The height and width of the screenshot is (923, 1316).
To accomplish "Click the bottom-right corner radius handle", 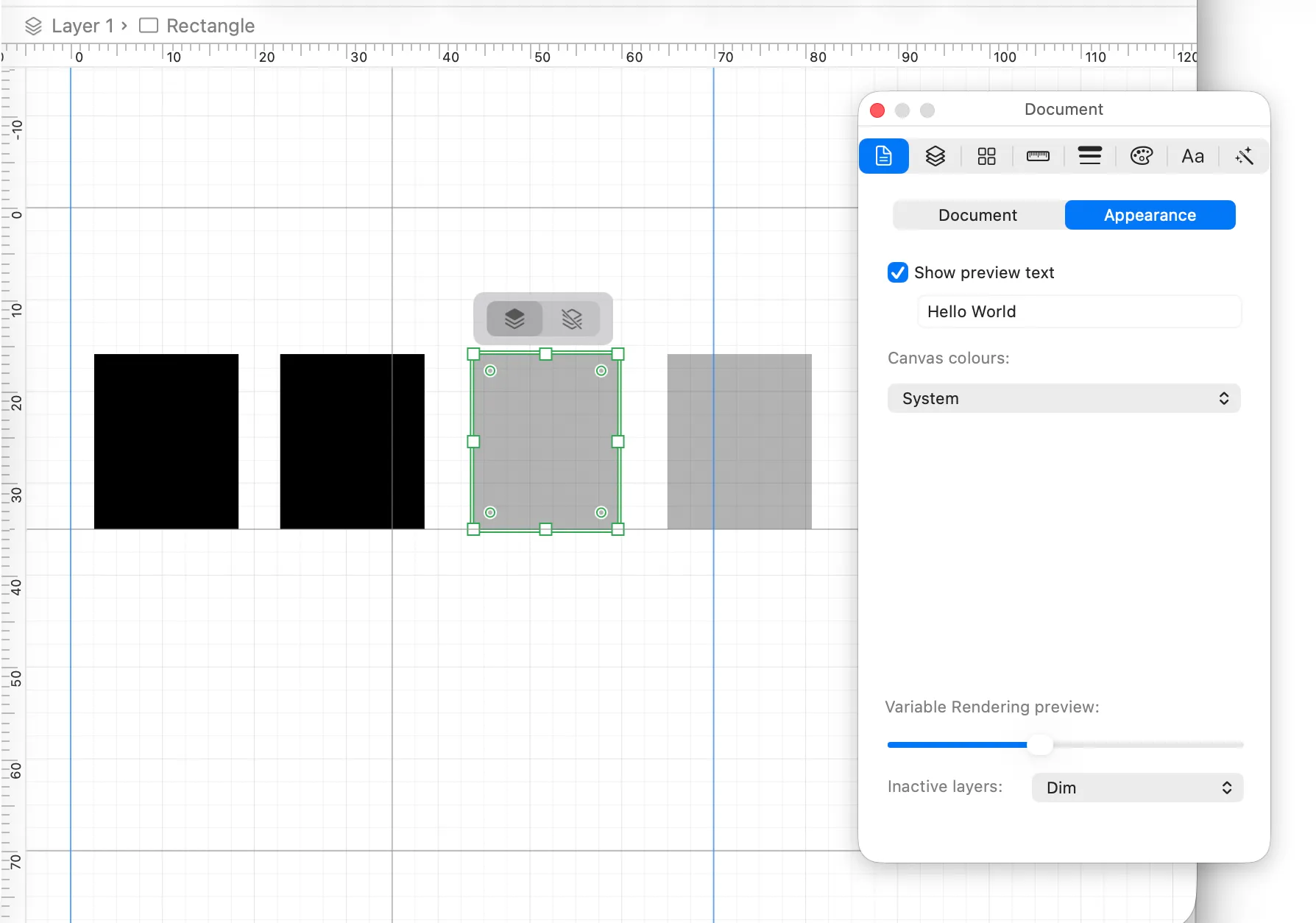I will pyautogui.click(x=601, y=512).
